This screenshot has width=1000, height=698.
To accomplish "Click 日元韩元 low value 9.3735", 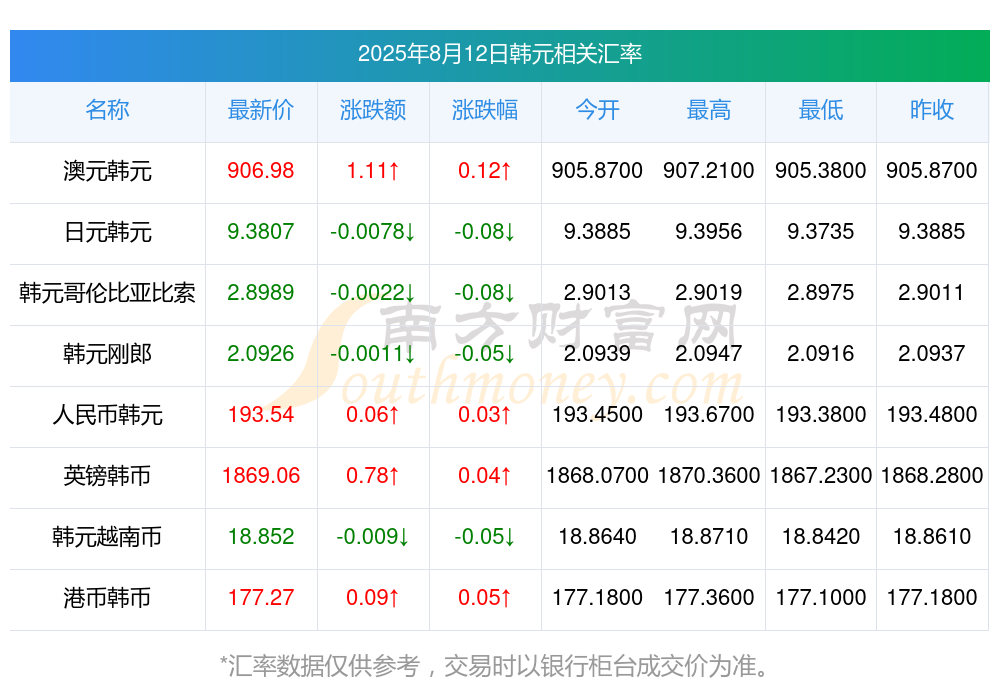I will tap(821, 232).
